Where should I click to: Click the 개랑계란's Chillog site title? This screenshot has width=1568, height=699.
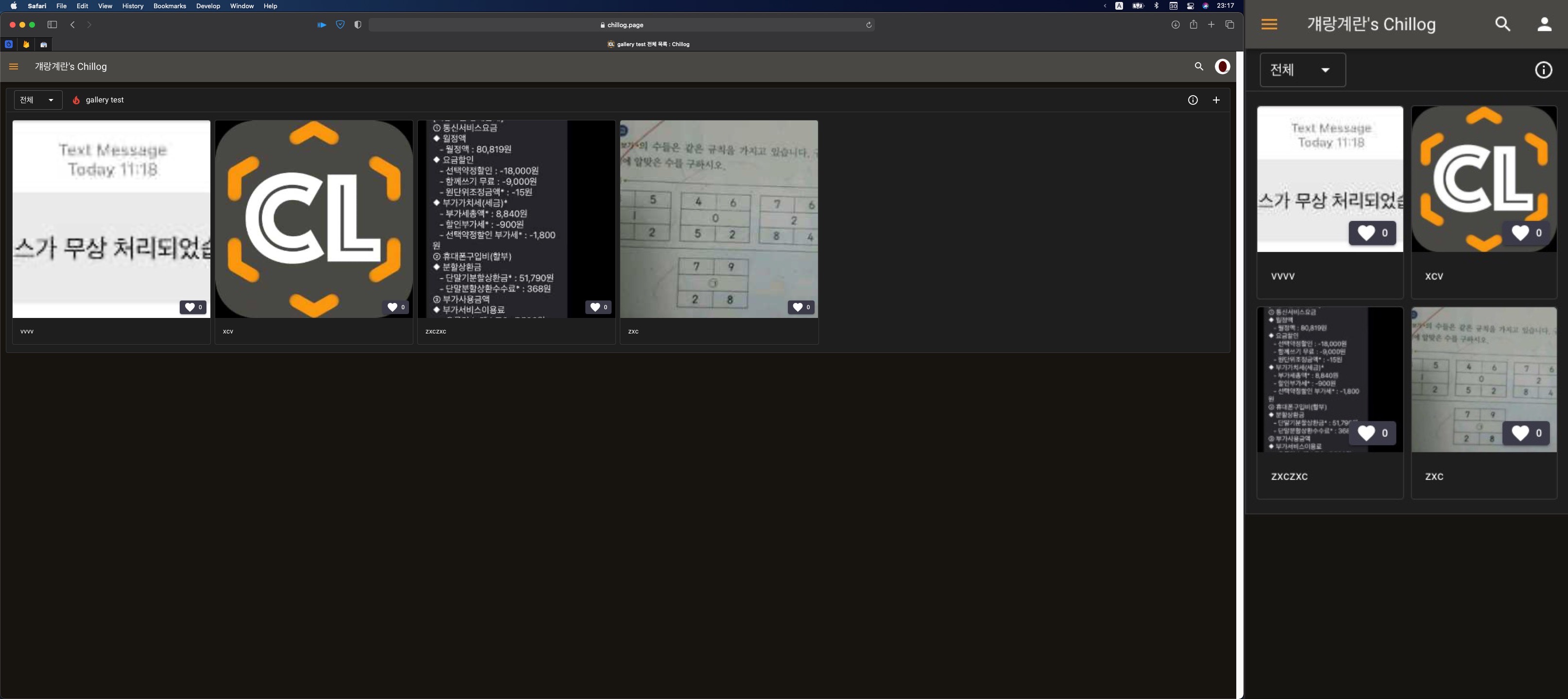[70, 67]
